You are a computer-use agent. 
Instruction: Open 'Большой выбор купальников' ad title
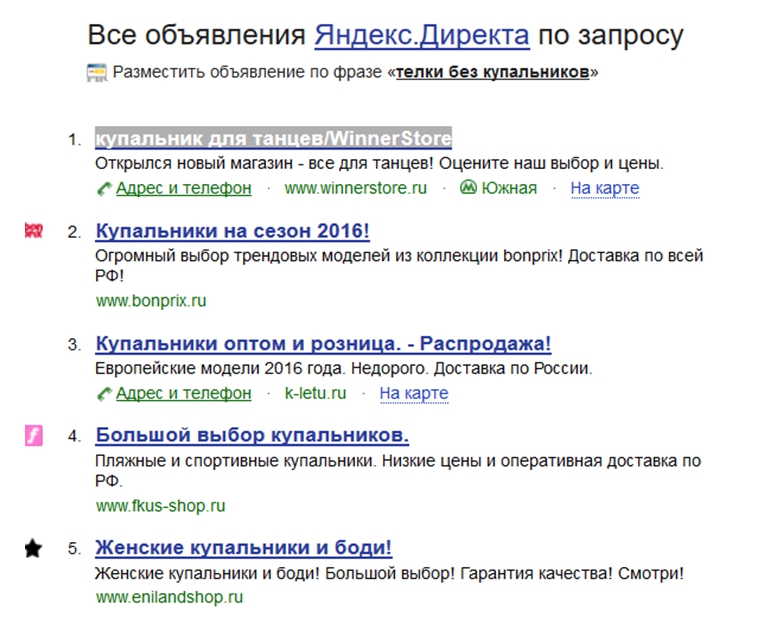click(x=252, y=436)
